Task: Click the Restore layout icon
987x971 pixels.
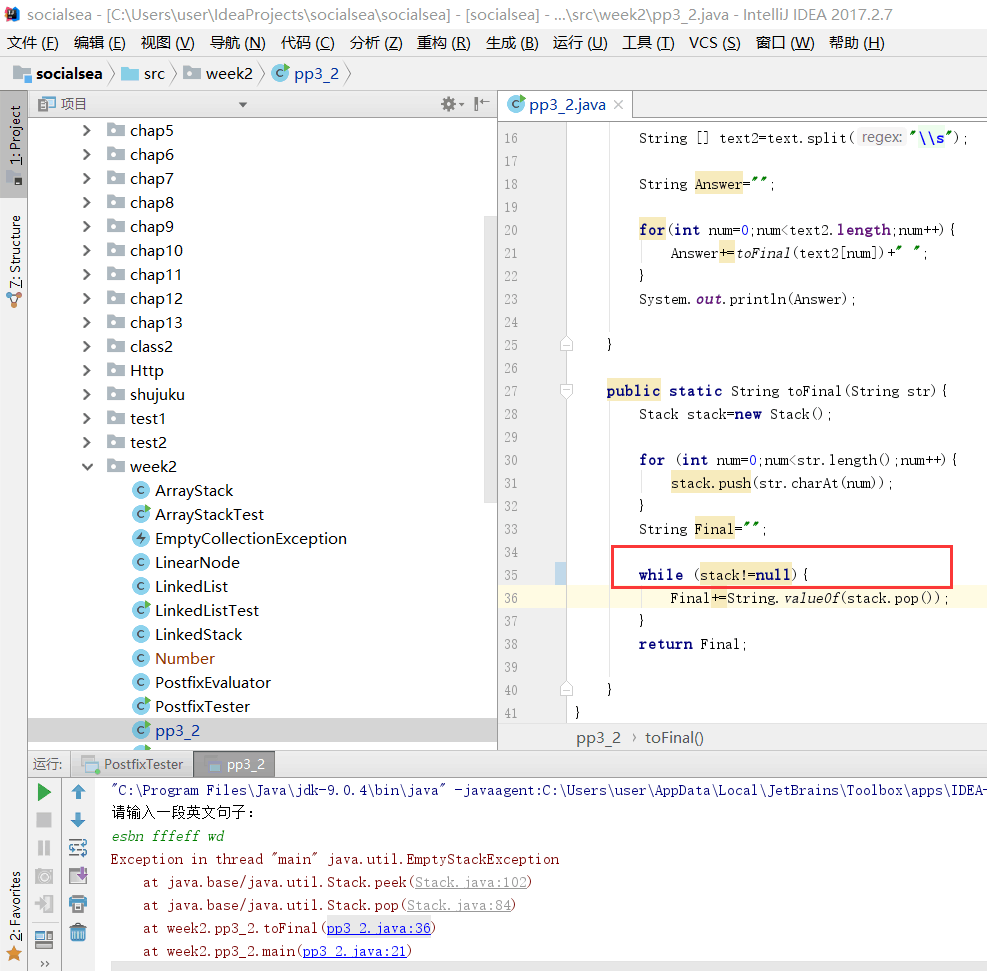Action: (x=44, y=939)
